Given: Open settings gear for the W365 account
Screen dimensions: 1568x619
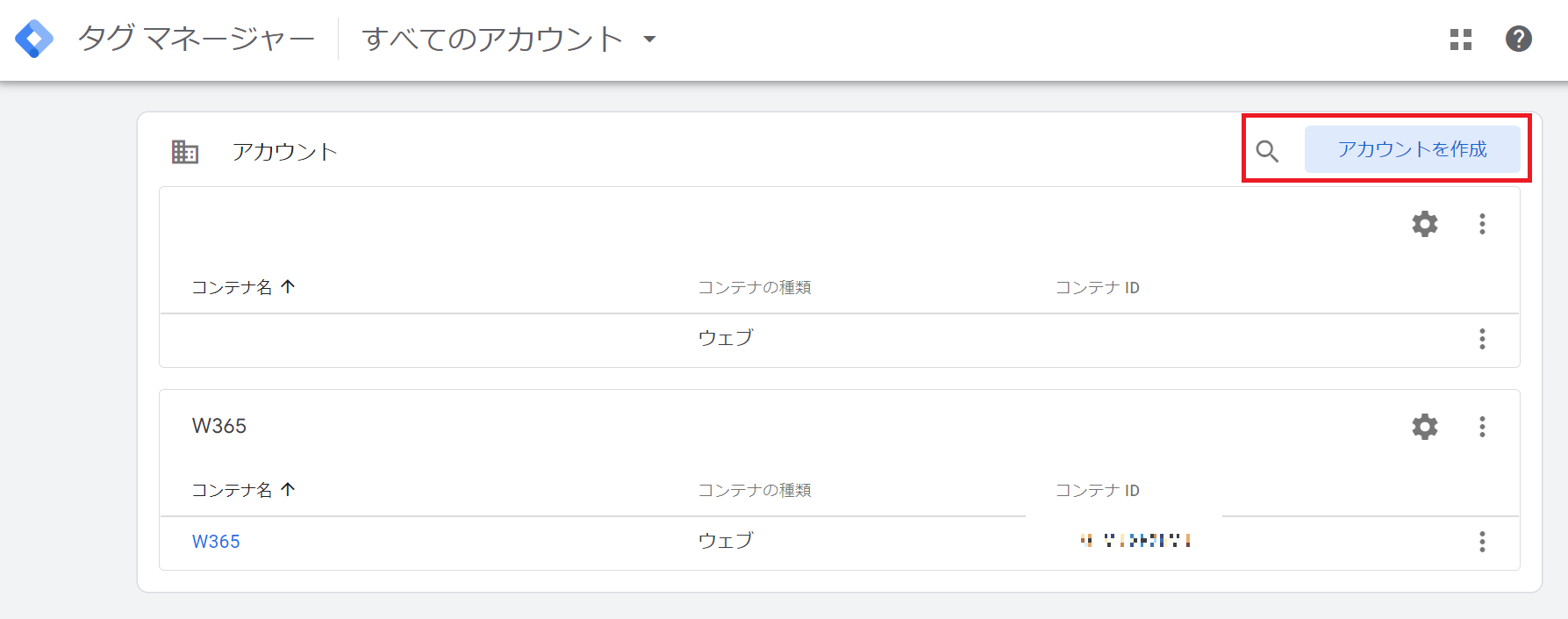Looking at the screenshot, I should (x=1425, y=428).
